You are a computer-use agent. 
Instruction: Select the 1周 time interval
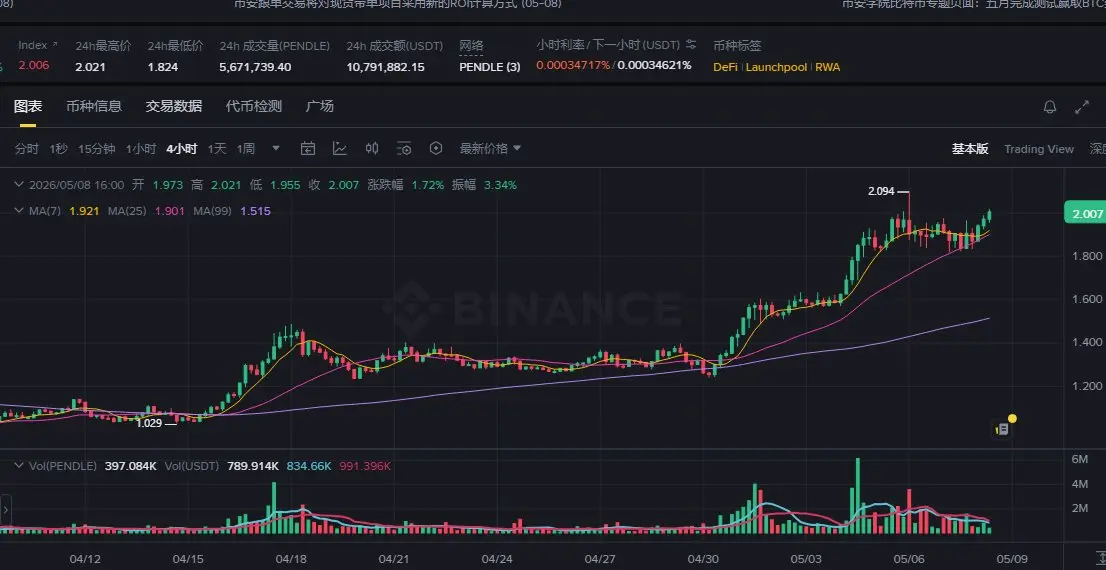[x=246, y=149]
